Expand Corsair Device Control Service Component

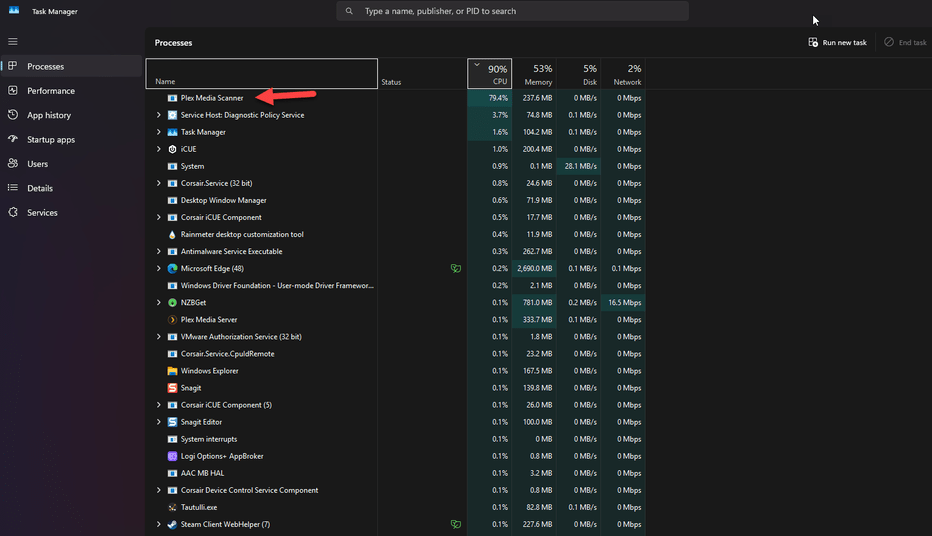159,490
